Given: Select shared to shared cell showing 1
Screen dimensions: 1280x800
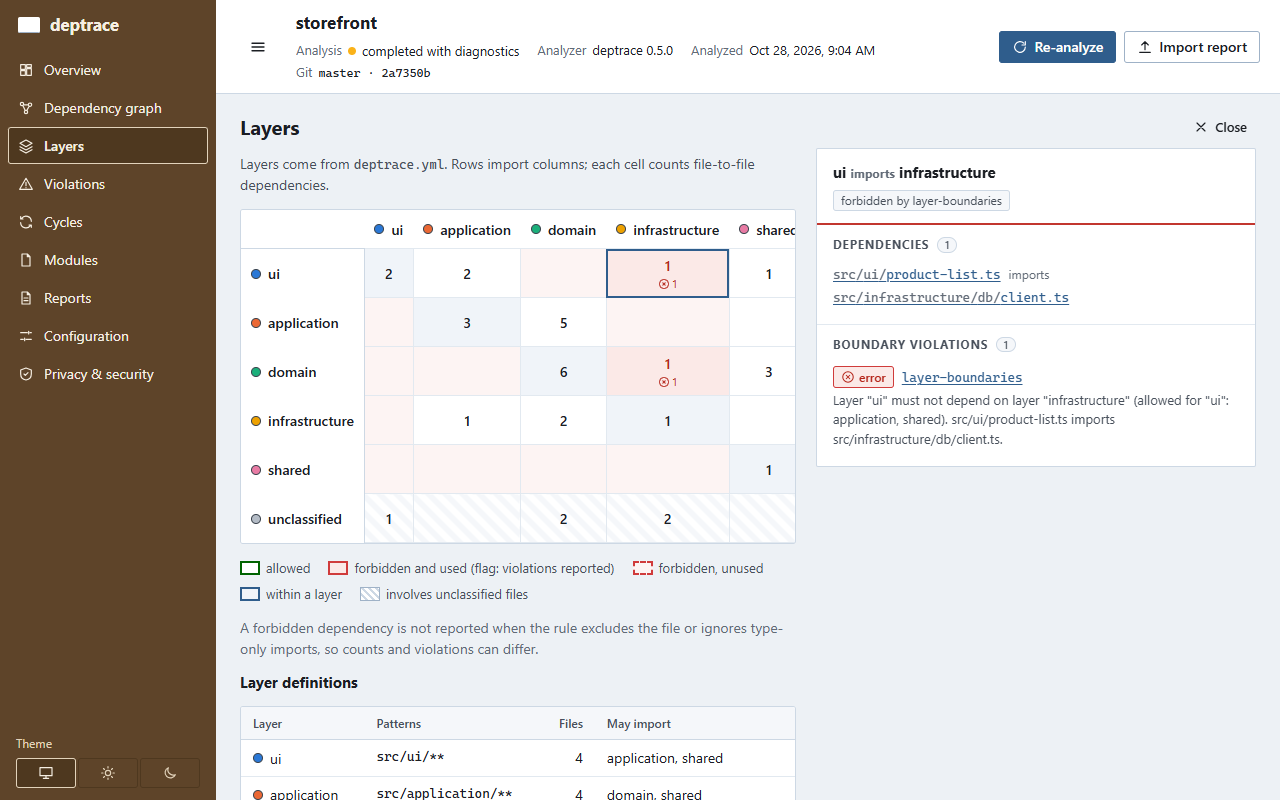Looking at the screenshot, I should pyautogui.click(x=763, y=469).
